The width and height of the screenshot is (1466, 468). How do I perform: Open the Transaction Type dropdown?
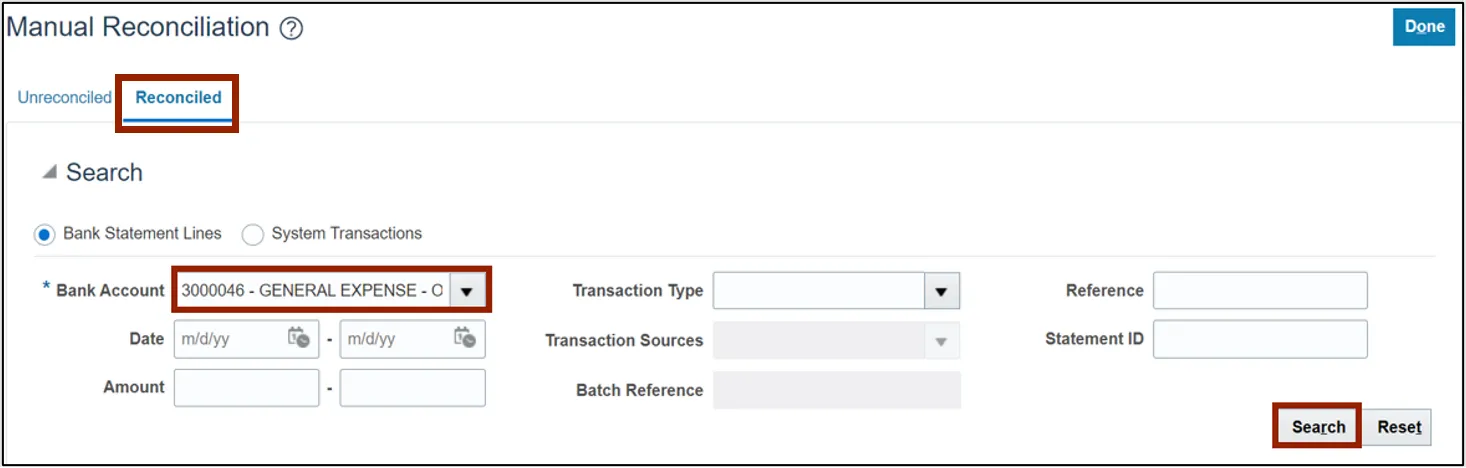940,291
